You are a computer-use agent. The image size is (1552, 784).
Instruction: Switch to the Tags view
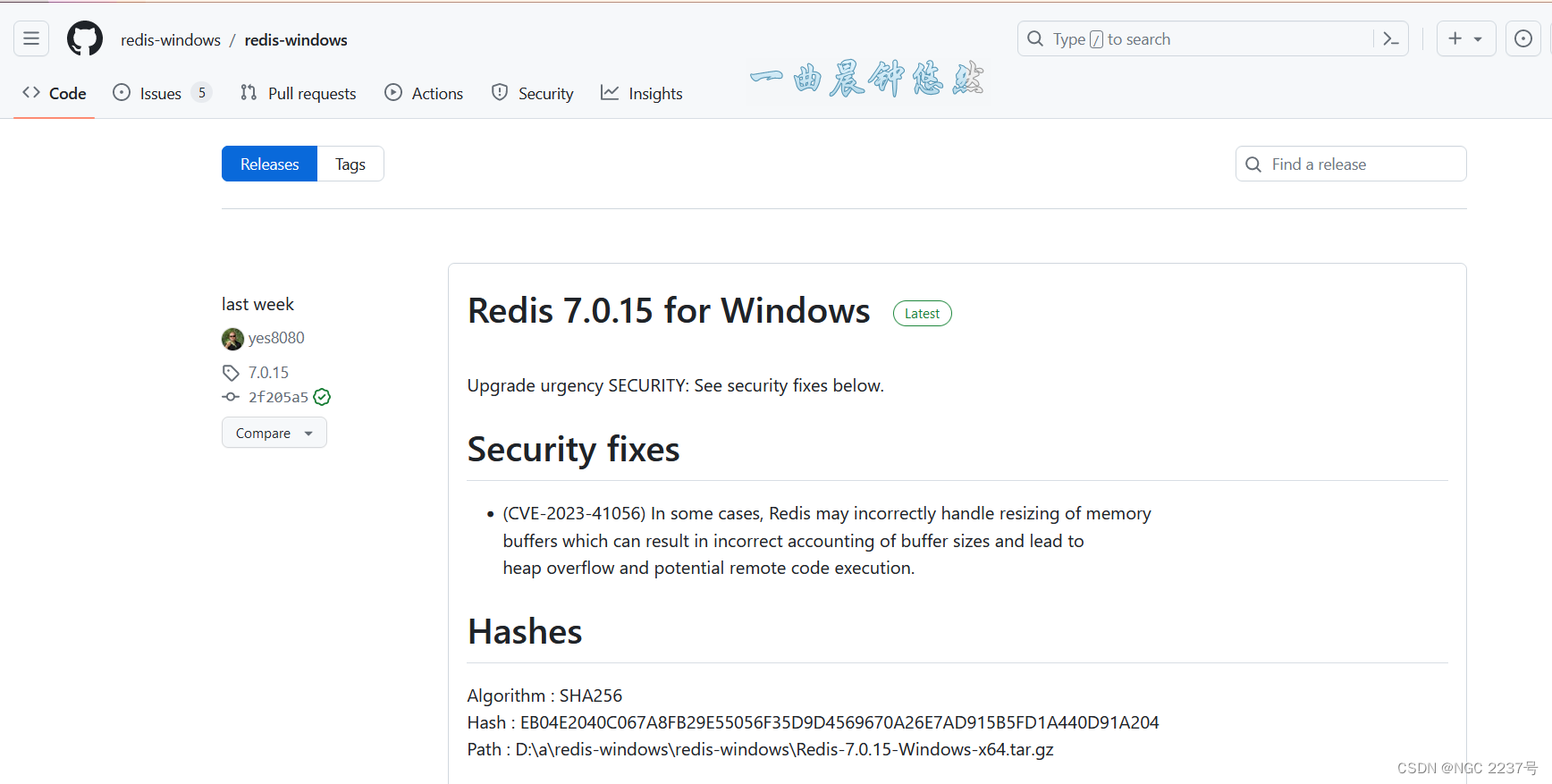[350, 164]
